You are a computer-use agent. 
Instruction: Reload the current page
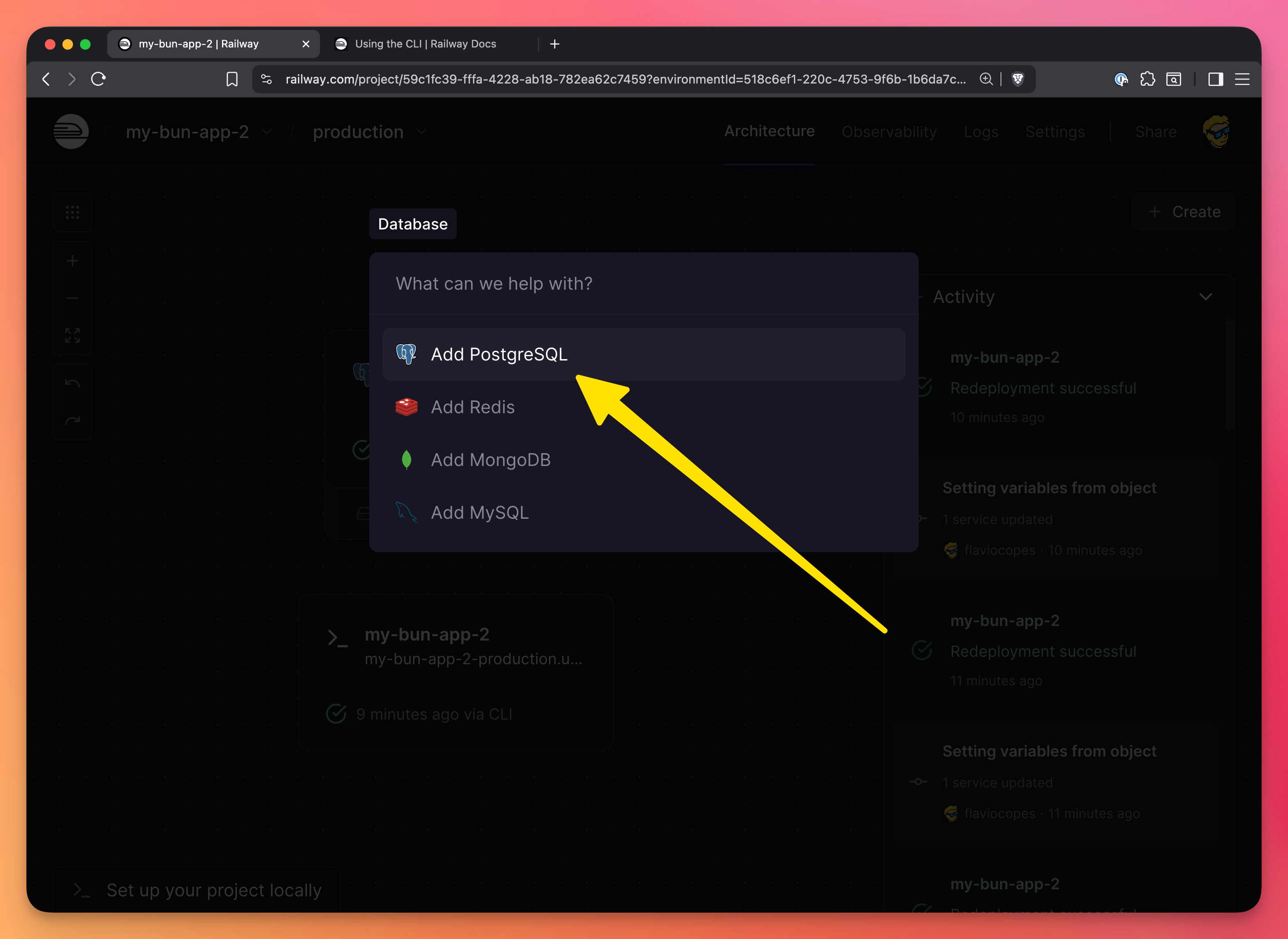(x=98, y=79)
